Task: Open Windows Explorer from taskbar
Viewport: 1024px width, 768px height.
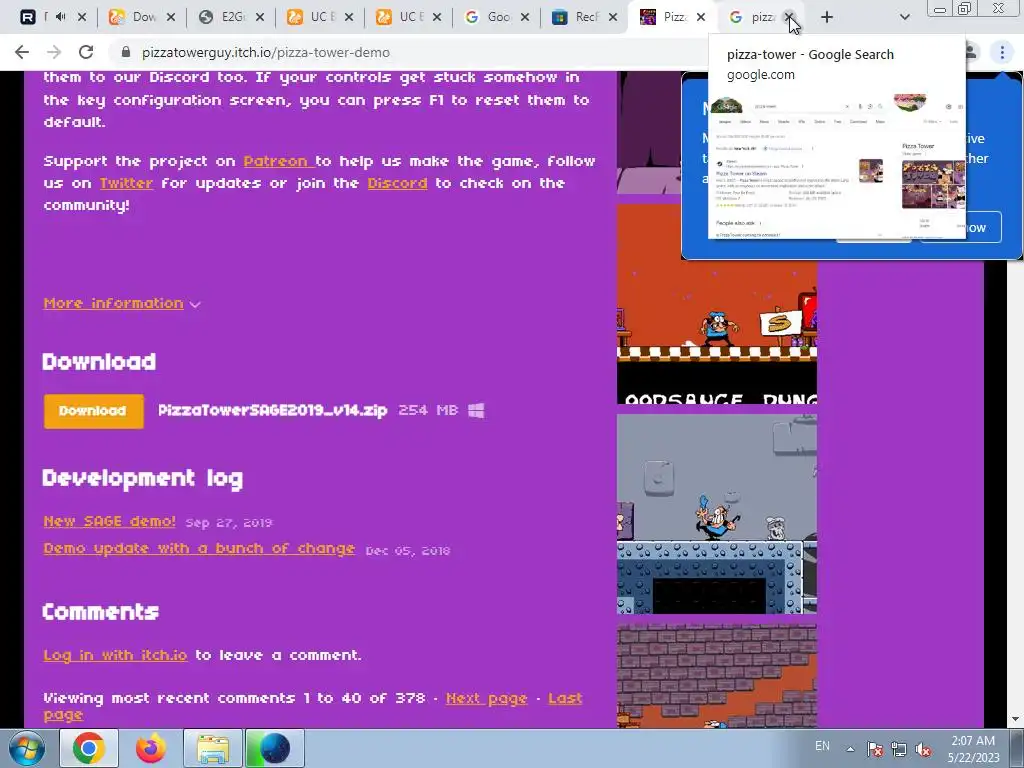Action: [213, 748]
